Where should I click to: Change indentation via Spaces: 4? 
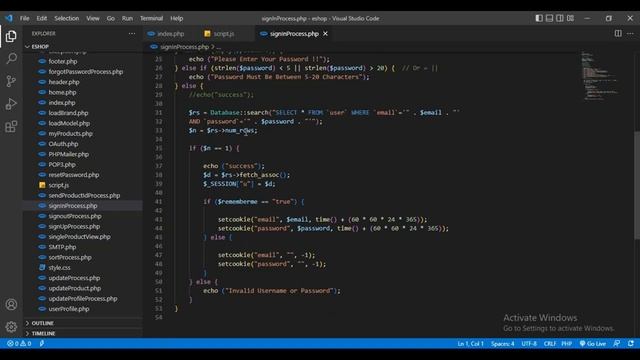click(x=502, y=344)
